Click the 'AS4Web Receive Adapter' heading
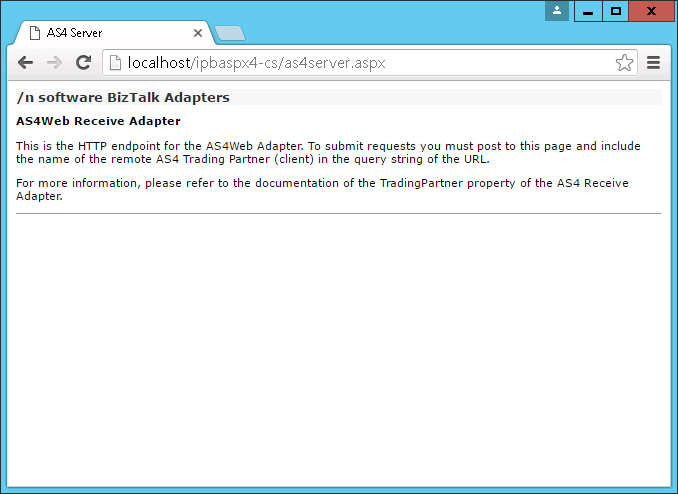 (98, 121)
